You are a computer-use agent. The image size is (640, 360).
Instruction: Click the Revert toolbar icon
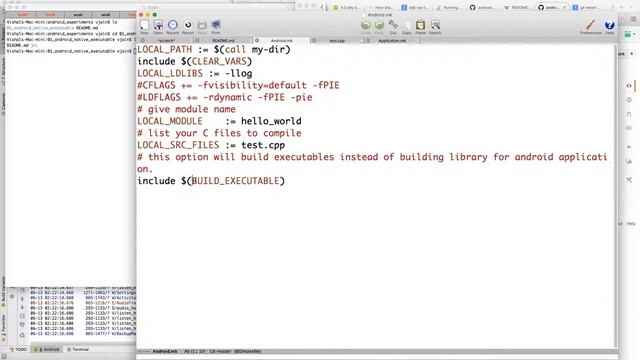tap(188, 26)
